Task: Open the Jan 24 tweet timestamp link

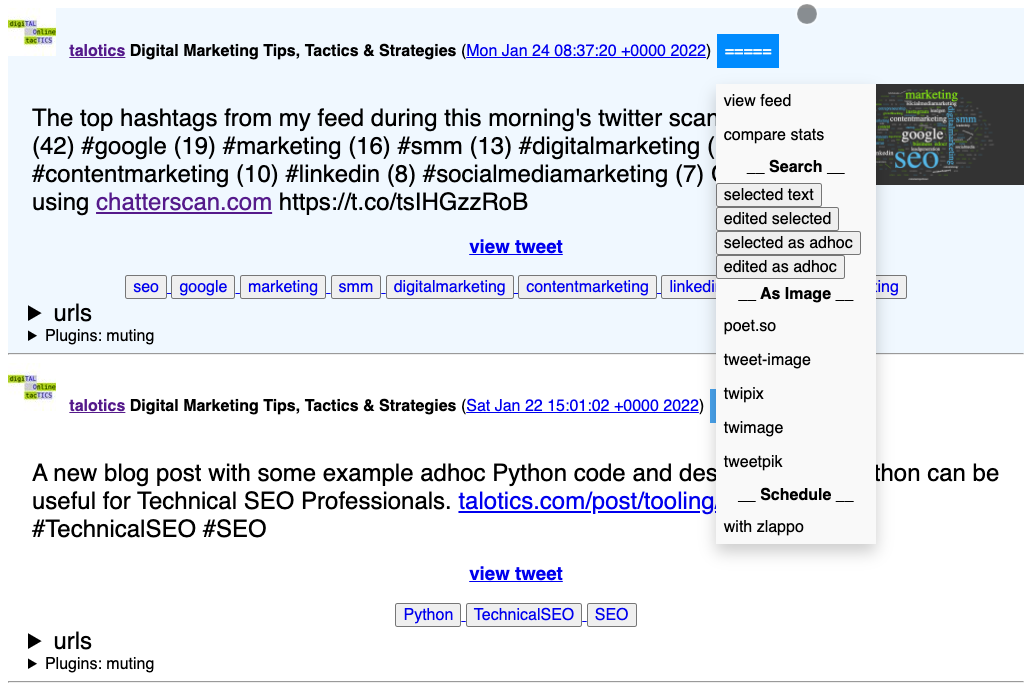Action: point(586,51)
